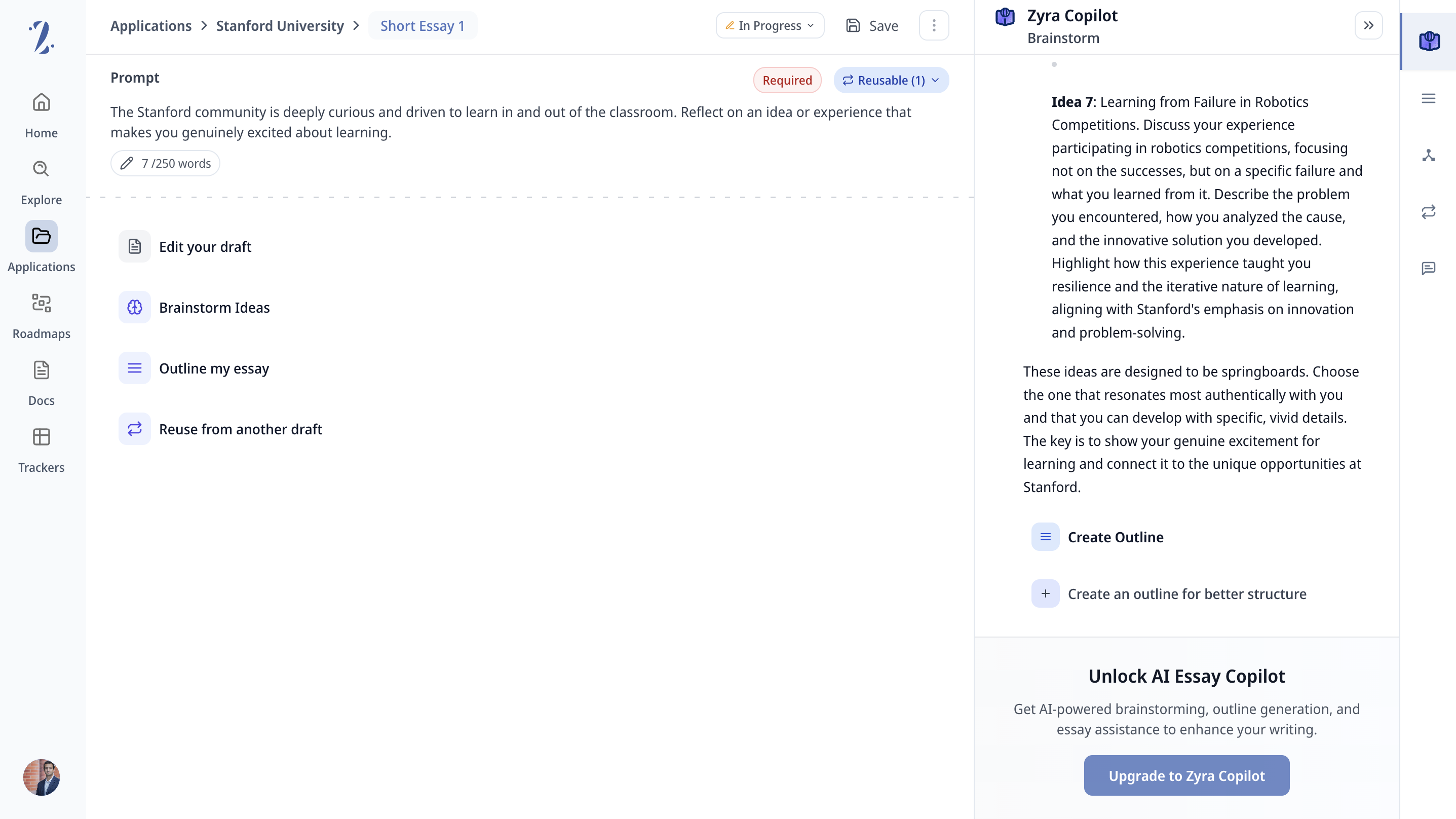
Task: Select Brainstorm Ideas option
Action: coord(214,308)
